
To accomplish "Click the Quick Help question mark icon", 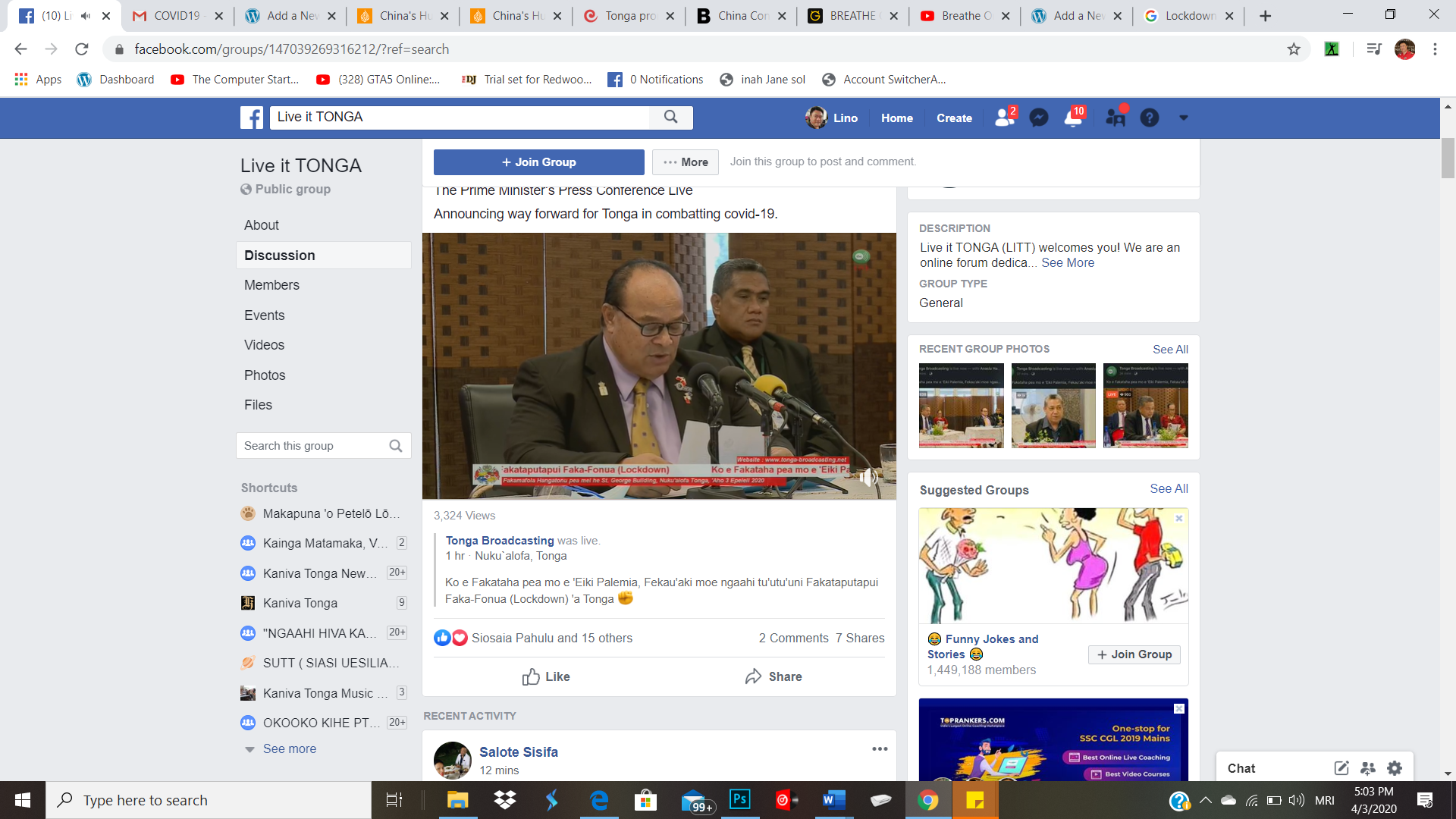I will [1150, 118].
